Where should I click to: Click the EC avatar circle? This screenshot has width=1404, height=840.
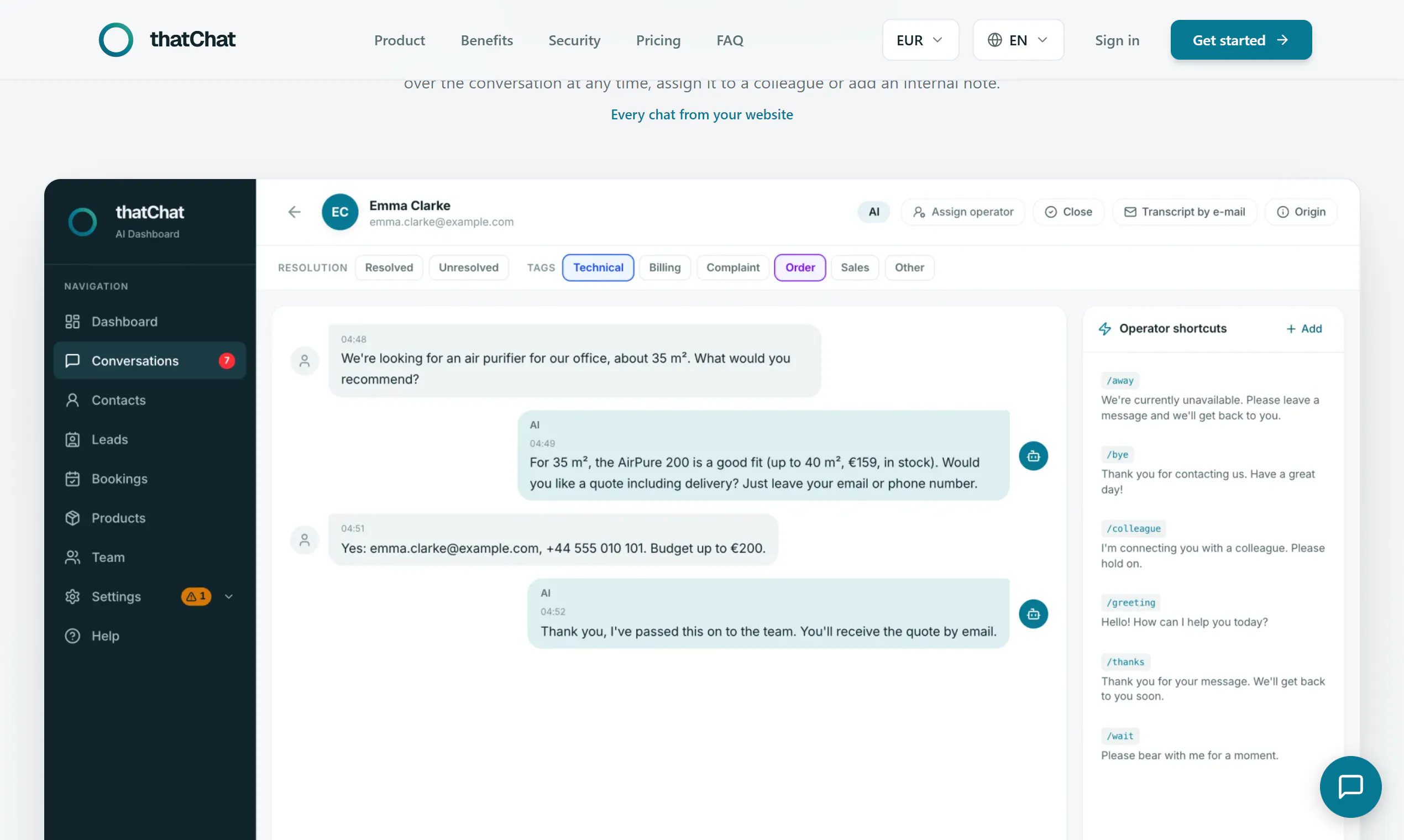click(340, 212)
